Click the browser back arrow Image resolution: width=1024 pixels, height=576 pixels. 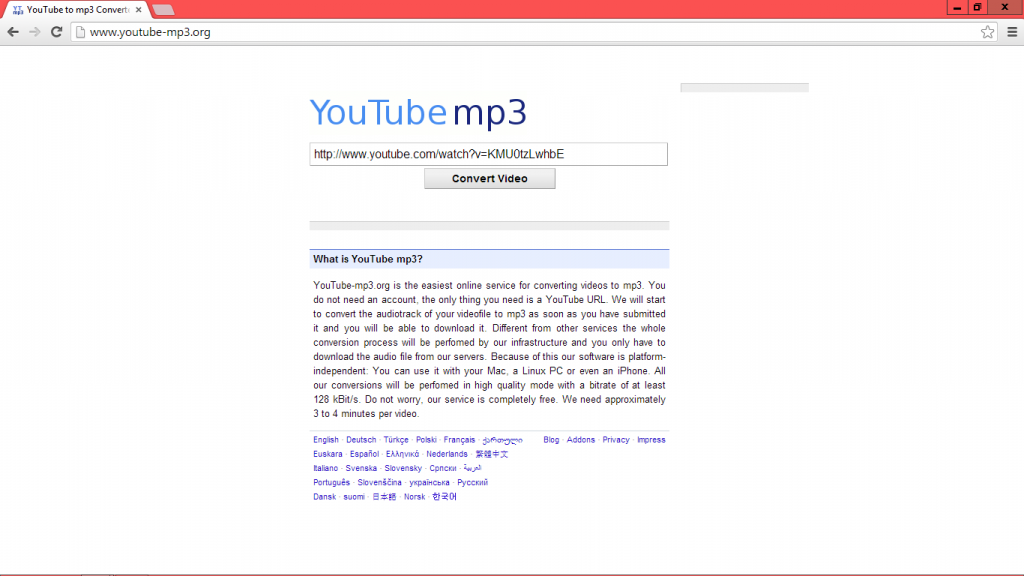click(x=13, y=32)
